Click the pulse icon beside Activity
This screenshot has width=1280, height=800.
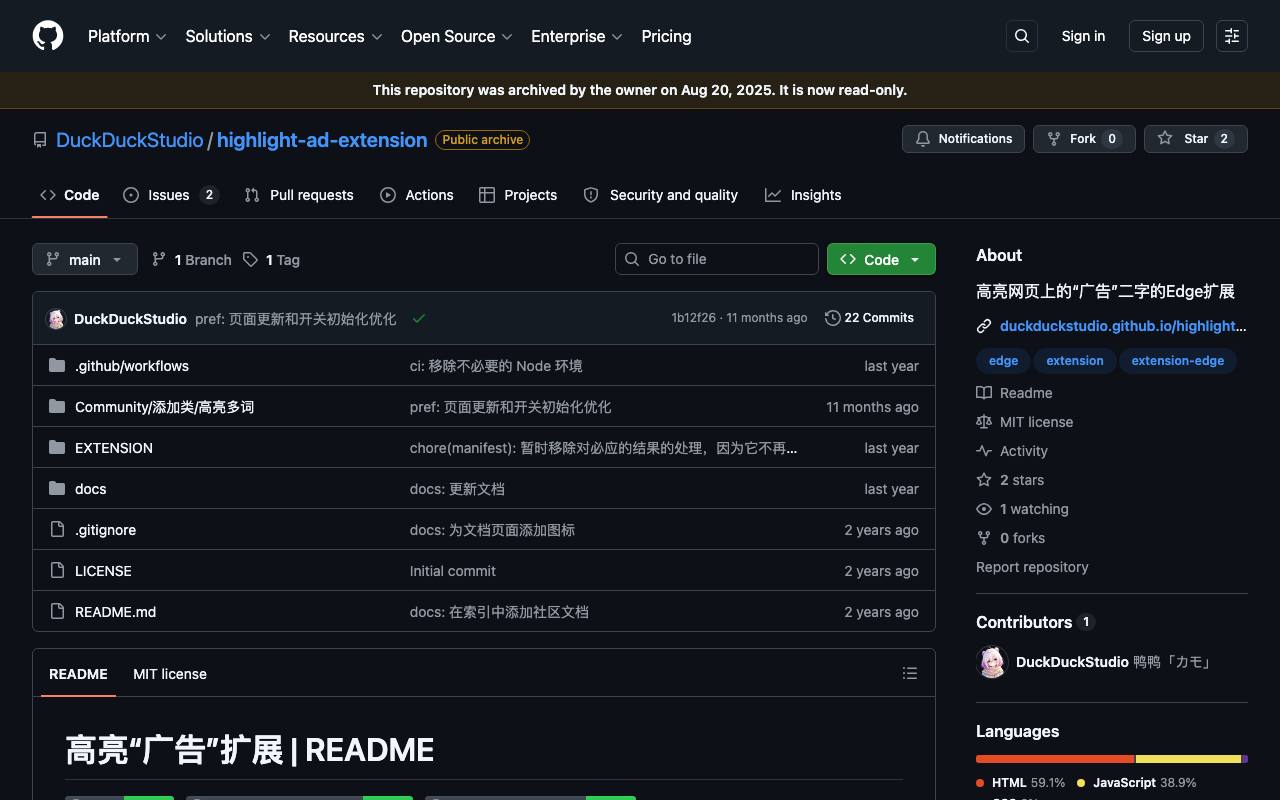point(984,451)
